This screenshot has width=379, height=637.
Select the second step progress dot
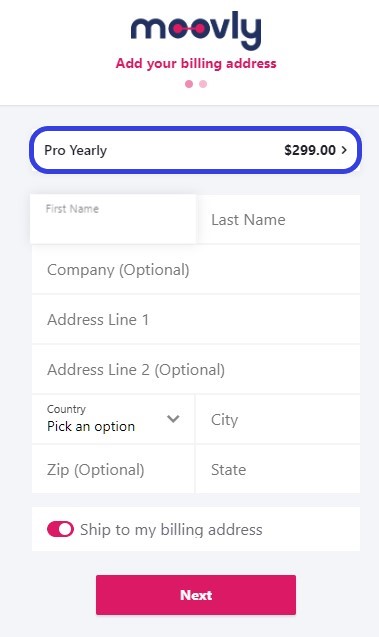(203, 84)
